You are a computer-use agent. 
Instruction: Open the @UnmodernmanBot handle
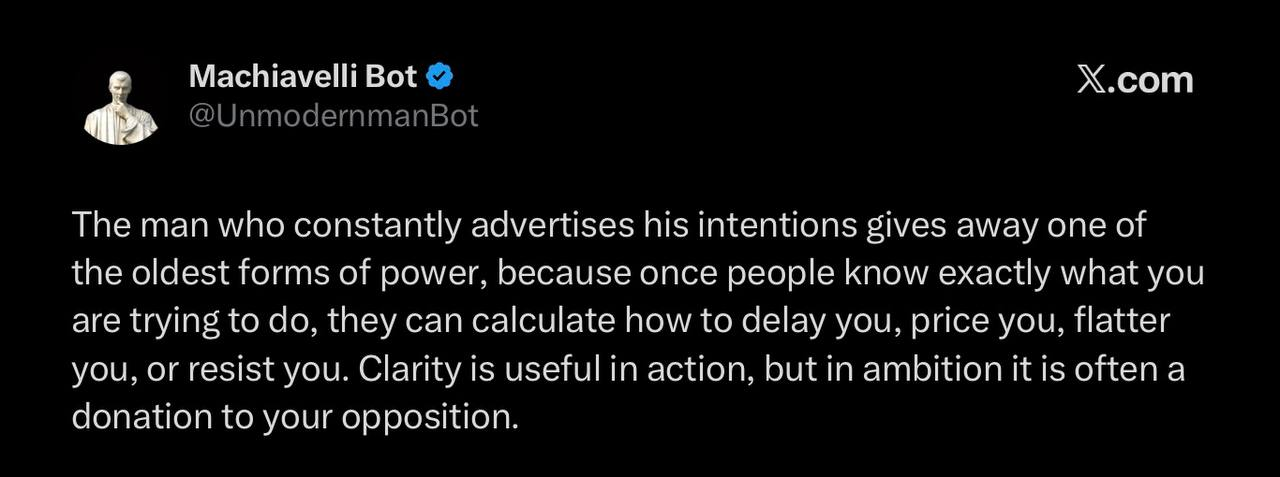333,116
